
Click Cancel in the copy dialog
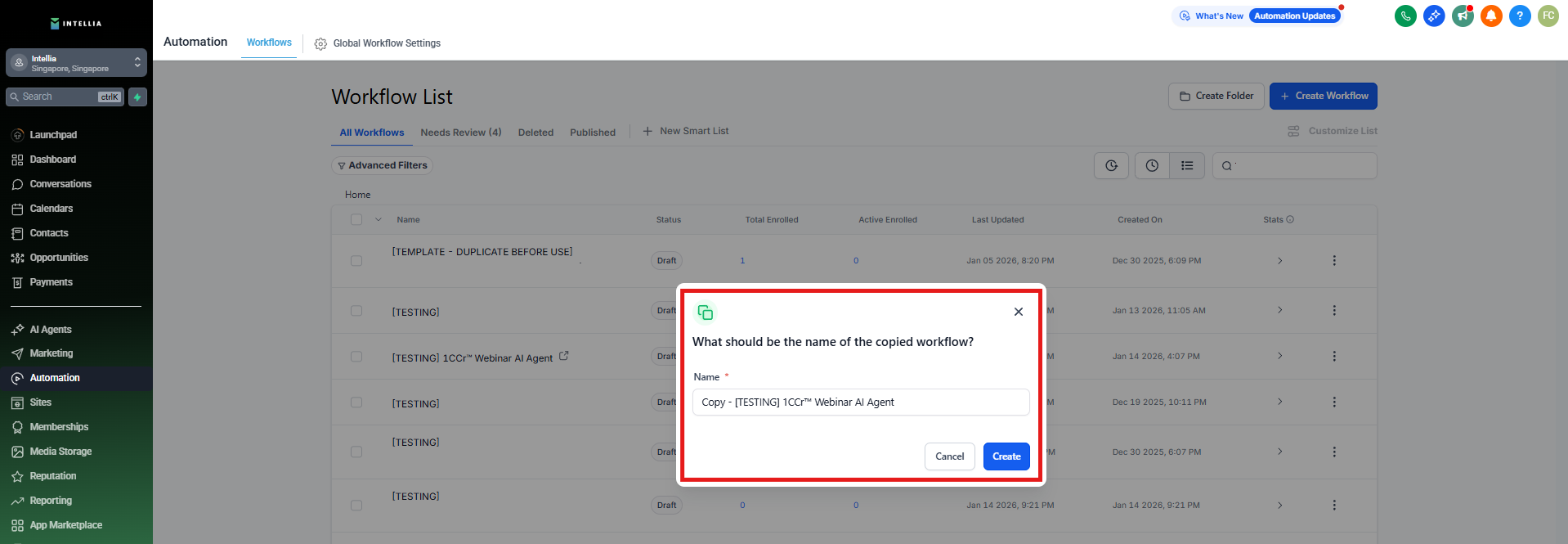(x=949, y=456)
